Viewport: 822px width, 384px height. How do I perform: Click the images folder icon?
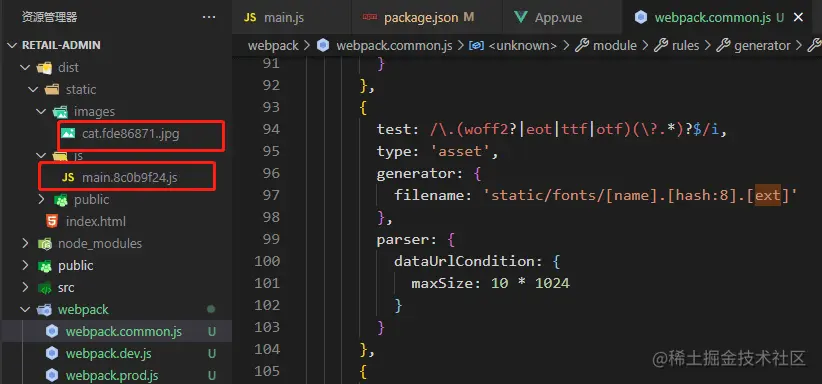pyautogui.click(x=60, y=112)
